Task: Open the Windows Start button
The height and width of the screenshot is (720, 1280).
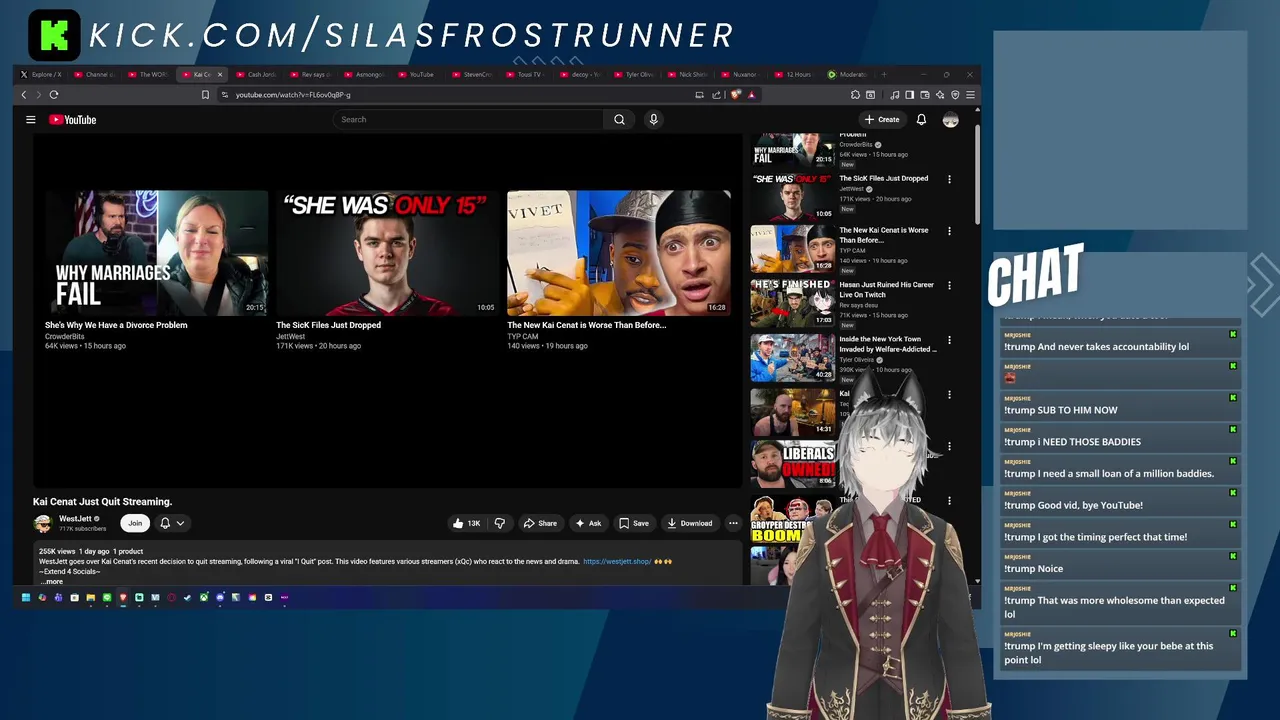Action: (26, 598)
